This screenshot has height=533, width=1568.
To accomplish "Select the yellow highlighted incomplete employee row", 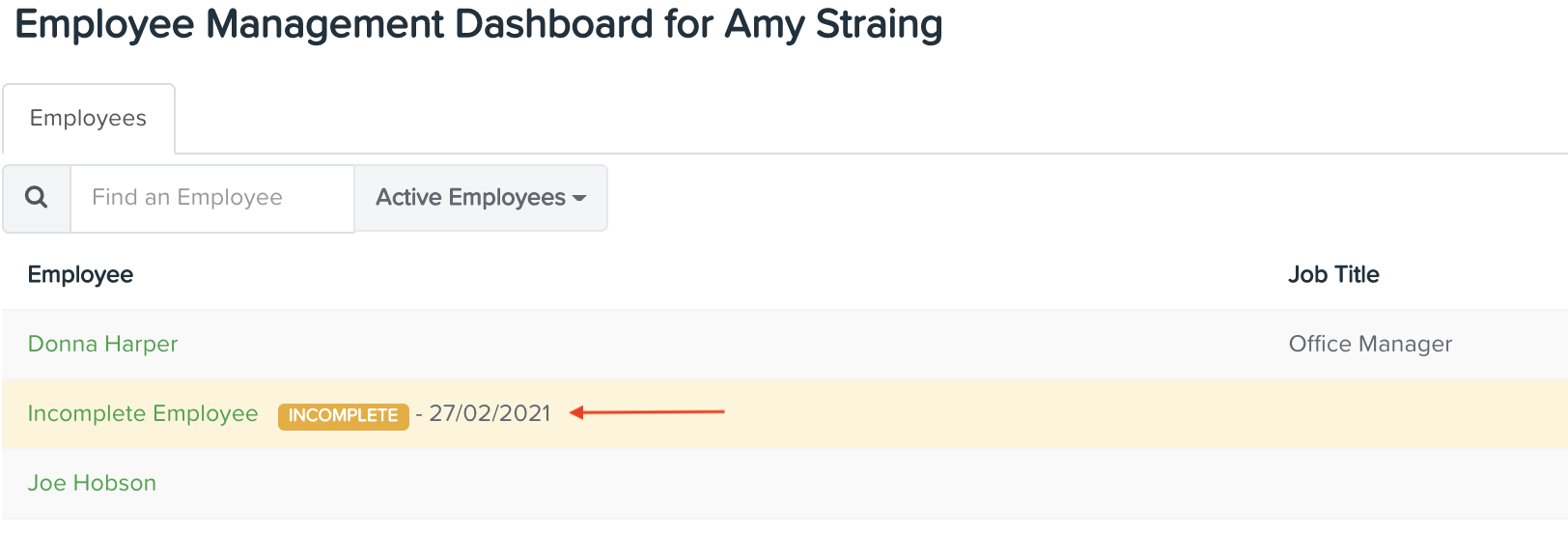I will pyautogui.click(x=784, y=413).
